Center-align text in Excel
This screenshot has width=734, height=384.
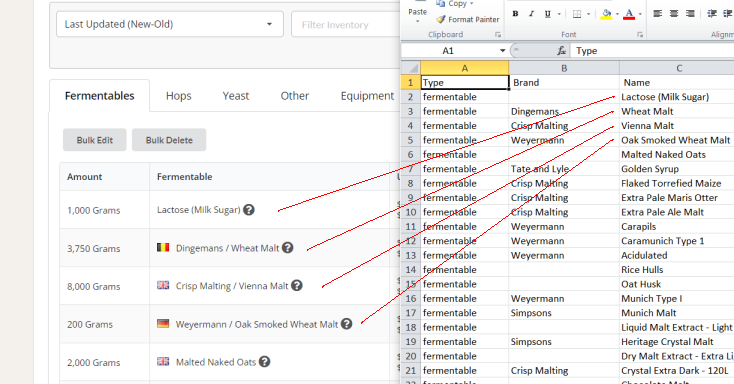674,14
